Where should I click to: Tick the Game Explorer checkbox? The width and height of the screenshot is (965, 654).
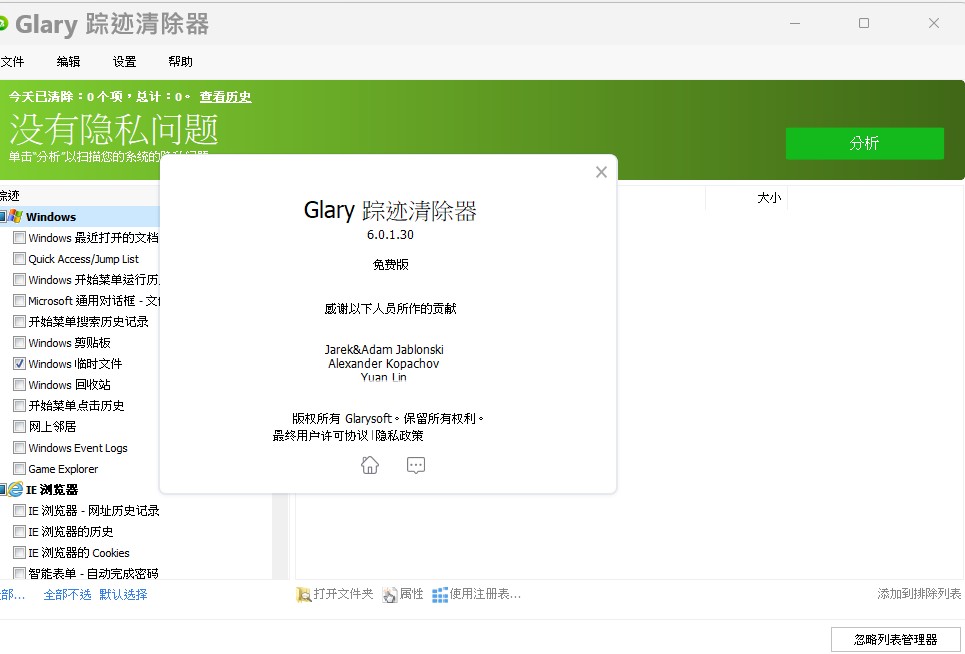point(19,469)
